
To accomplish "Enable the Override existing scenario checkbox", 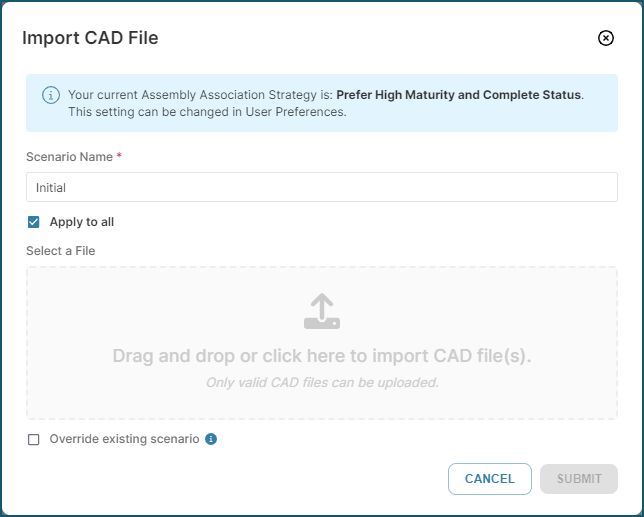I will 34,439.
